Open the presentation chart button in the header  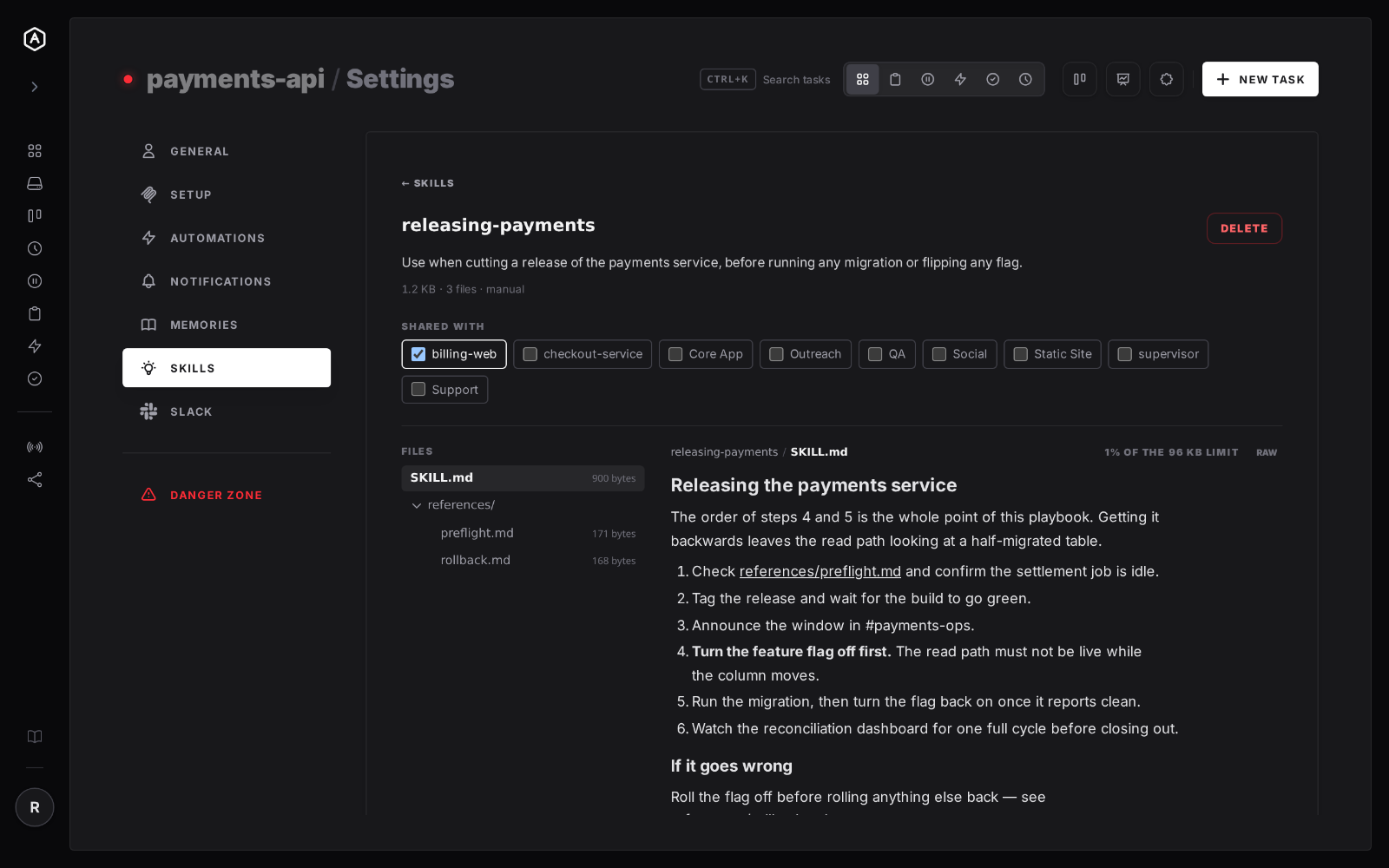(x=1123, y=79)
